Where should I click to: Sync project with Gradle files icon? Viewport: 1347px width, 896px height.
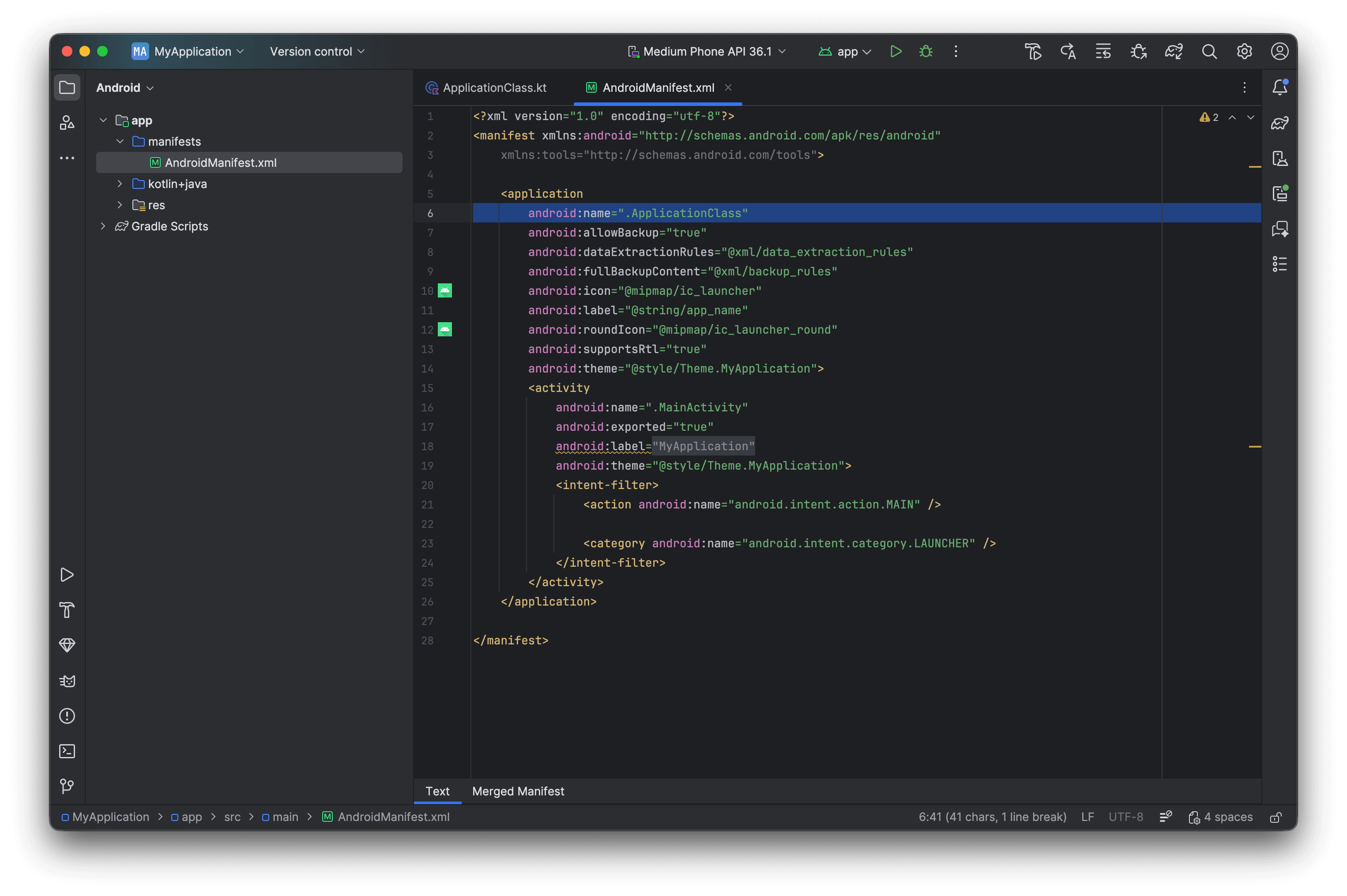(x=1174, y=52)
